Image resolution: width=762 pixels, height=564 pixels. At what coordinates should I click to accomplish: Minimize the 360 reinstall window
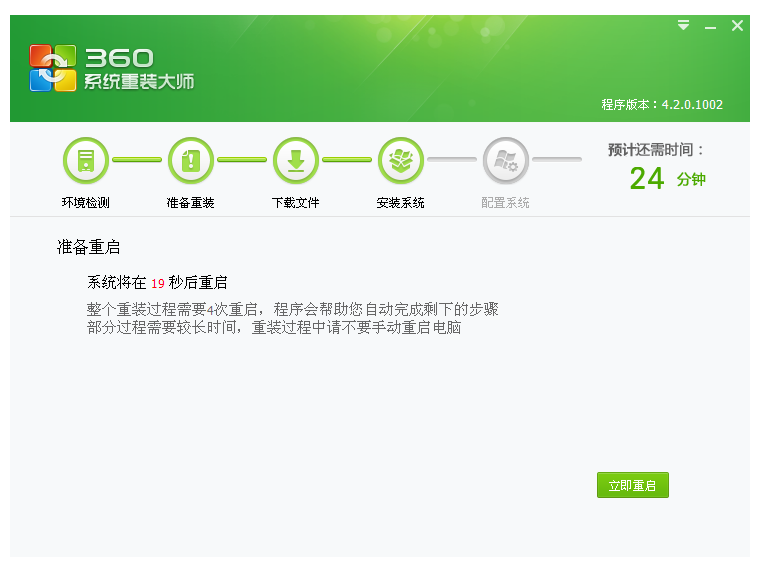point(710,27)
